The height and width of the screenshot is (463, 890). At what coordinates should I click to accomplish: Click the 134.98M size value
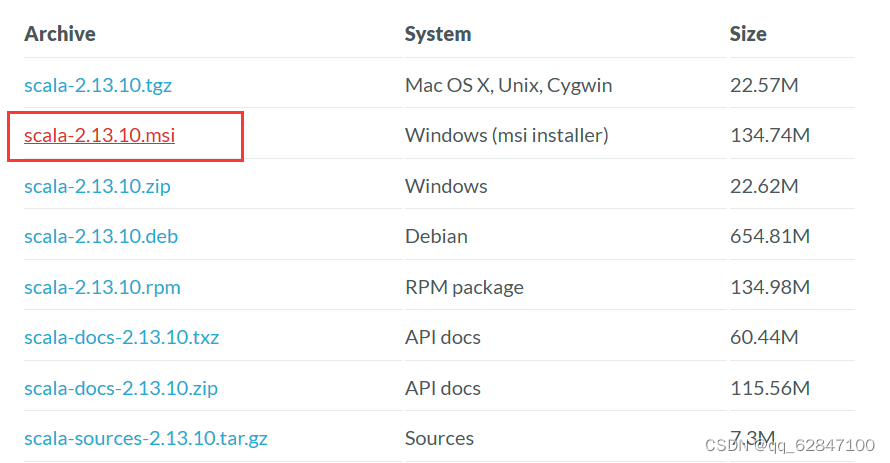pyautogui.click(x=770, y=287)
